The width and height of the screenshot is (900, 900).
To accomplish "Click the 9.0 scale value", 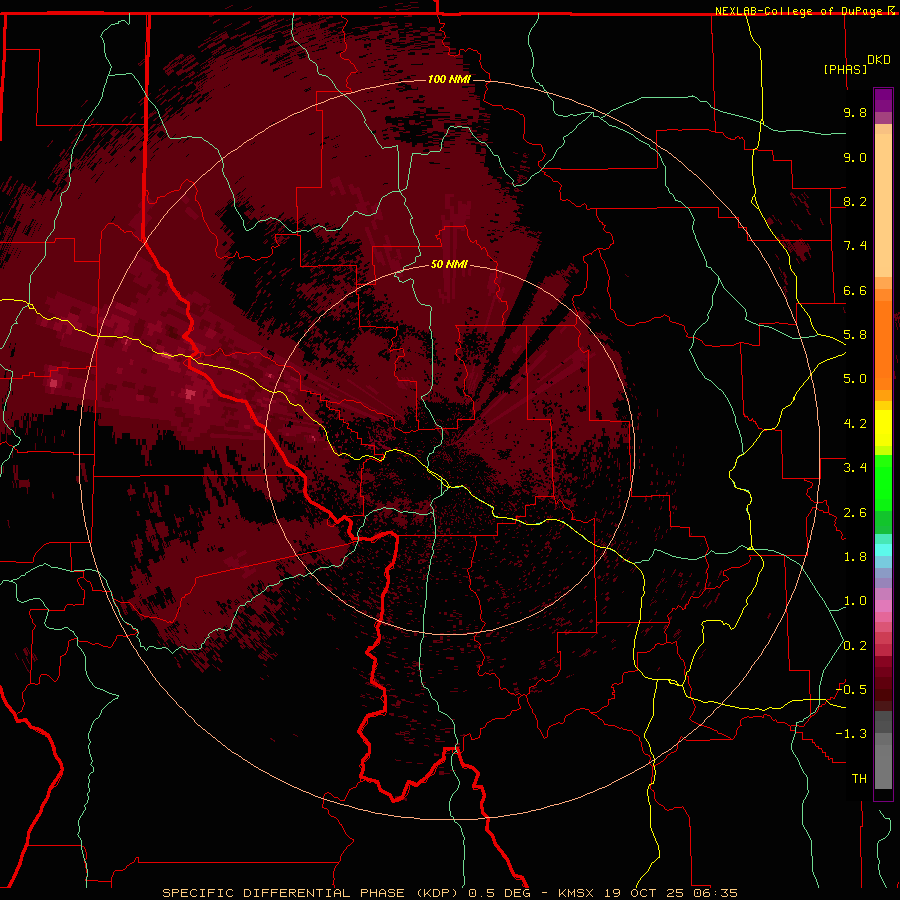I will (x=855, y=157).
